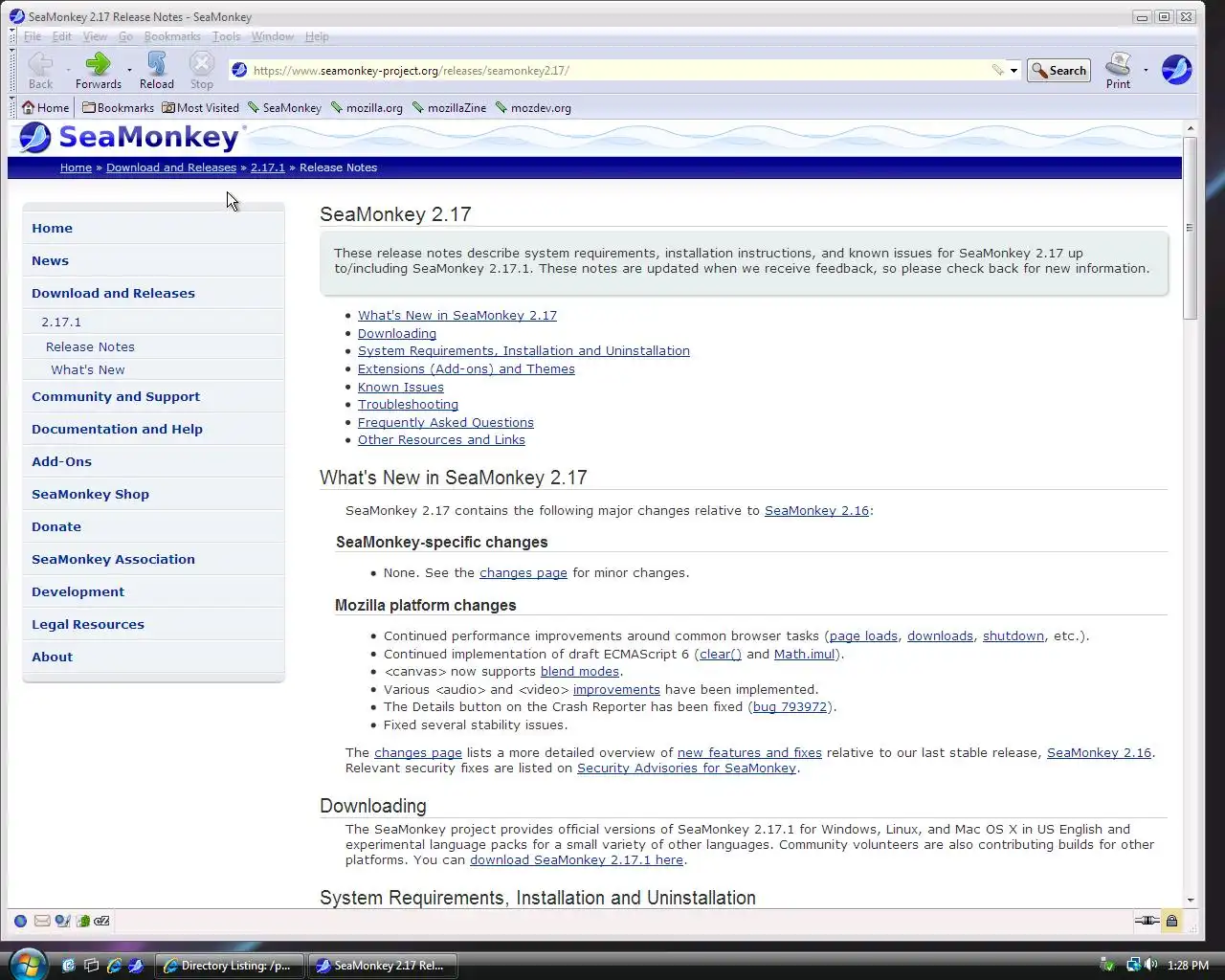This screenshot has height=980, width=1225.
Task: Click the SeaMonkey throbber logo in toolbar
Action: pos(1176,70)
